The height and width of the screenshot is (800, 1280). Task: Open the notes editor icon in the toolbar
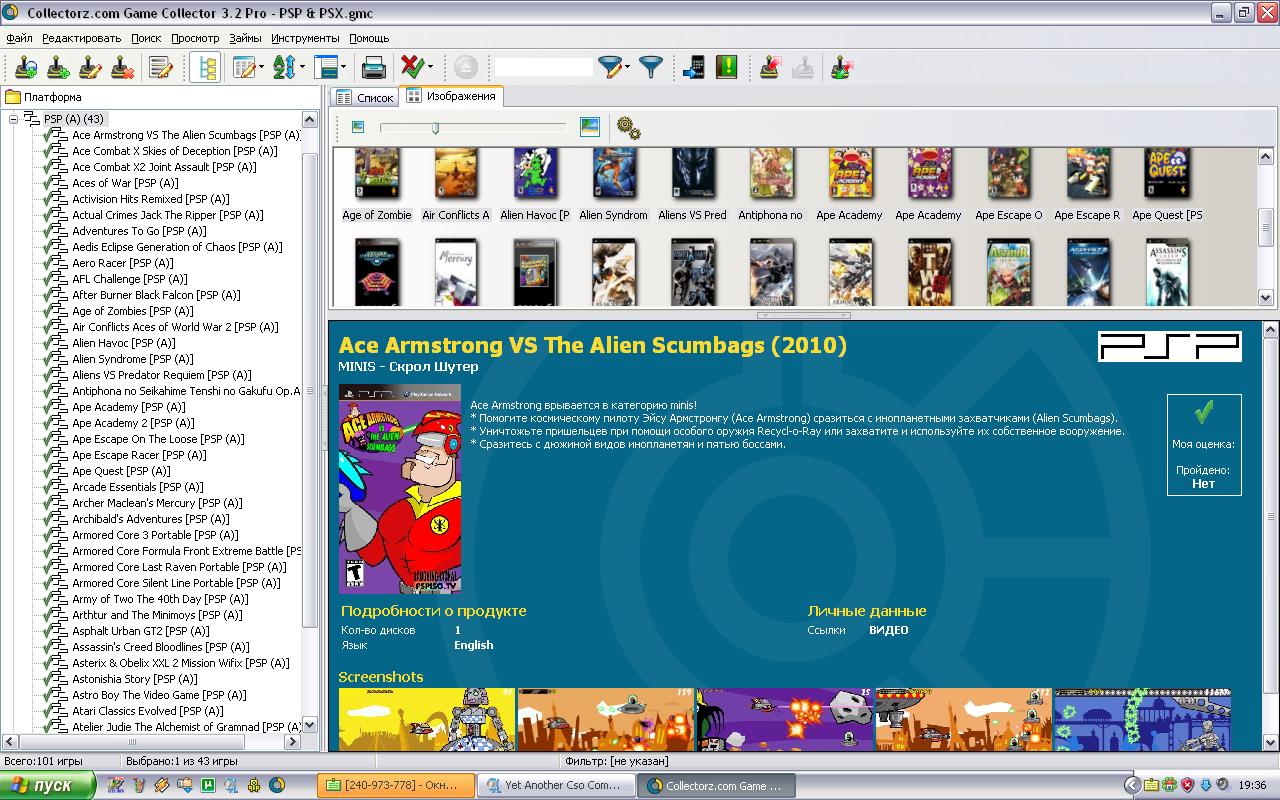[161, 68]
